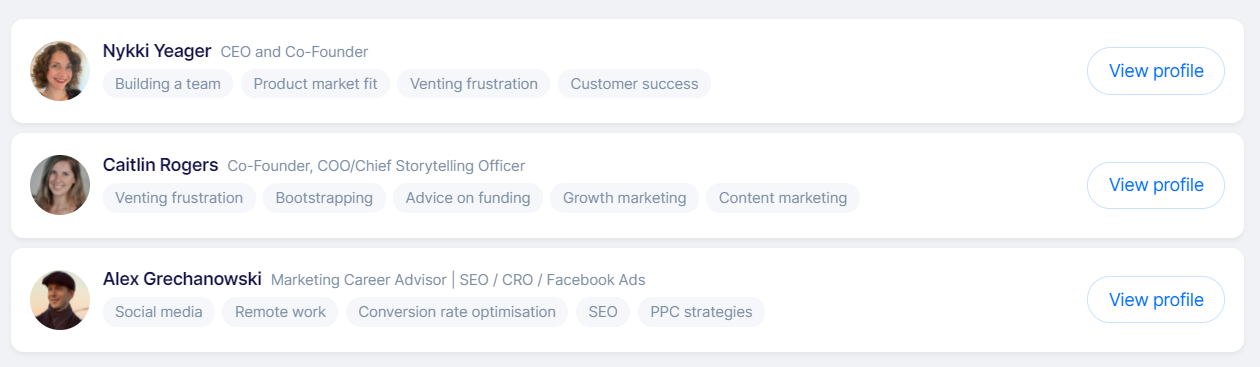Select the Remote work tag
The image size is (1260, 367).
click(280, 312)
